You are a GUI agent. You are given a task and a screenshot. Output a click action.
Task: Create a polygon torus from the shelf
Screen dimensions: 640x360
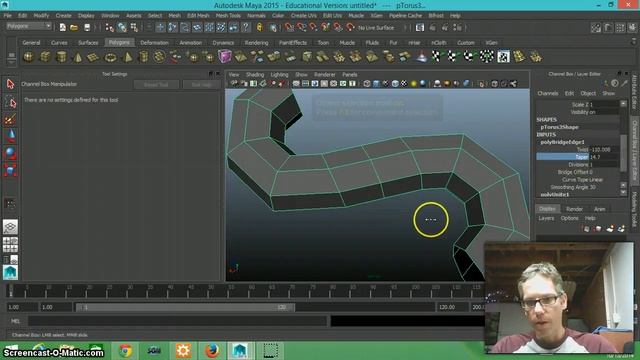[x=110, y=57]
